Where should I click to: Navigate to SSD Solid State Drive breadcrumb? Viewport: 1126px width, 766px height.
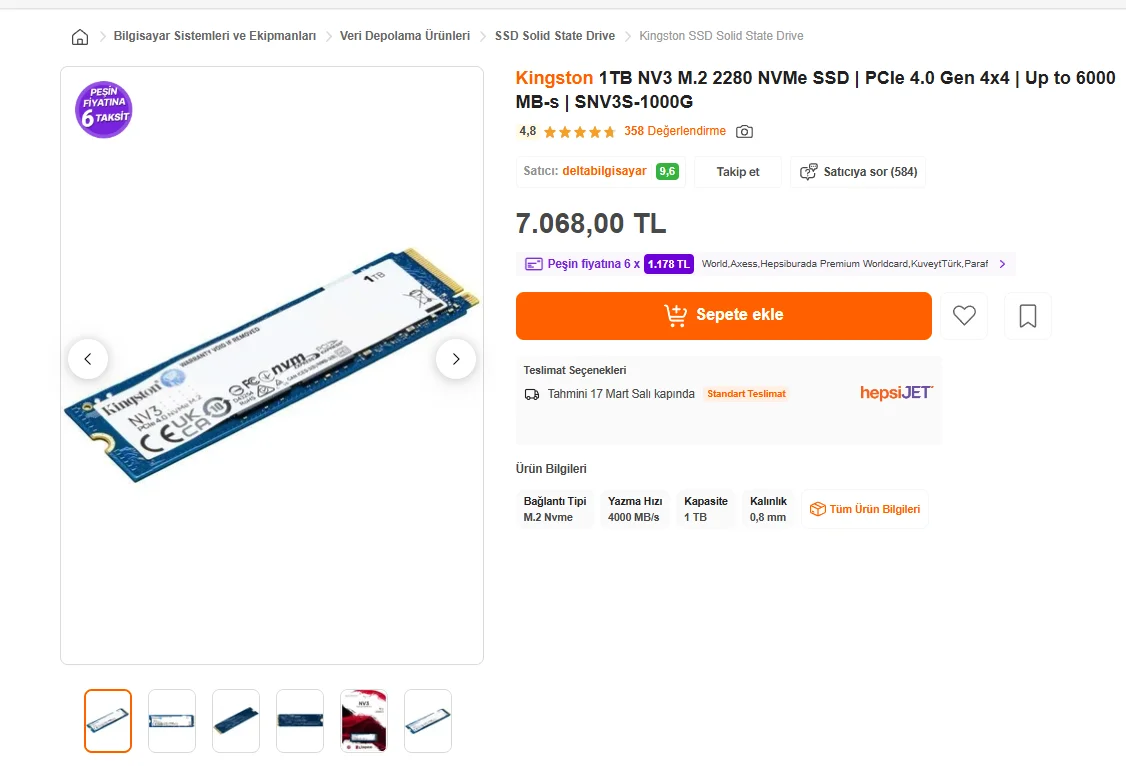click(555, 36)
